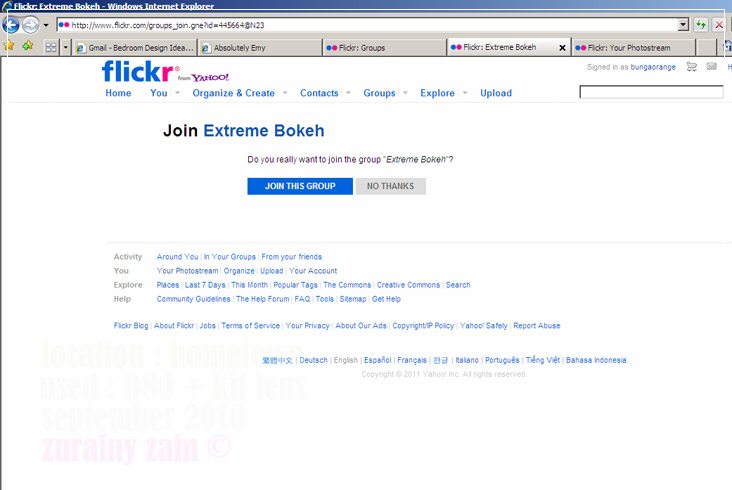The image size is (732, 490).
Task: Click the Add to Favorites icon
Action: [x=28, y=46]
